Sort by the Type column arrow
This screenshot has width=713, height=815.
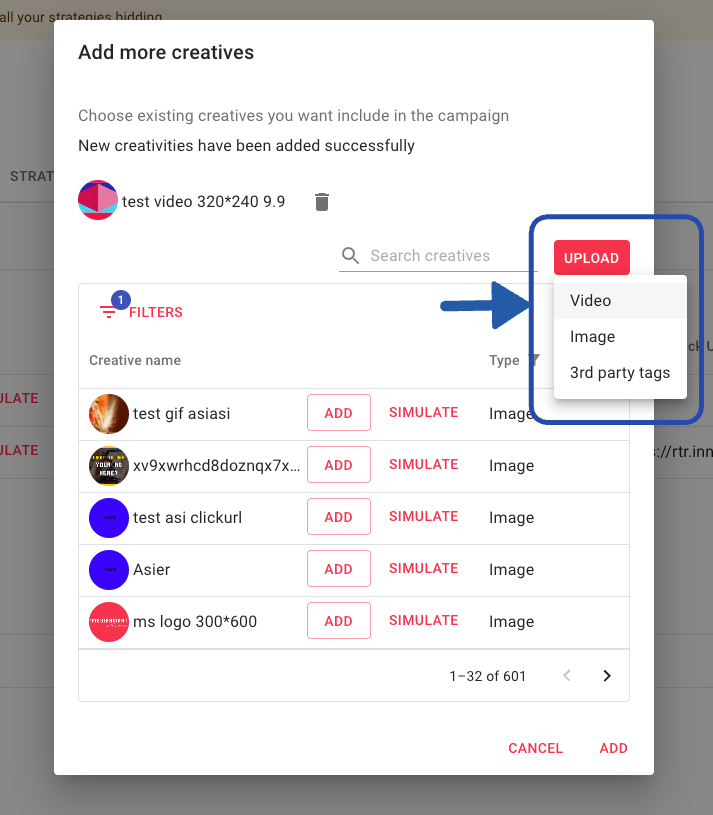[533, 360]
